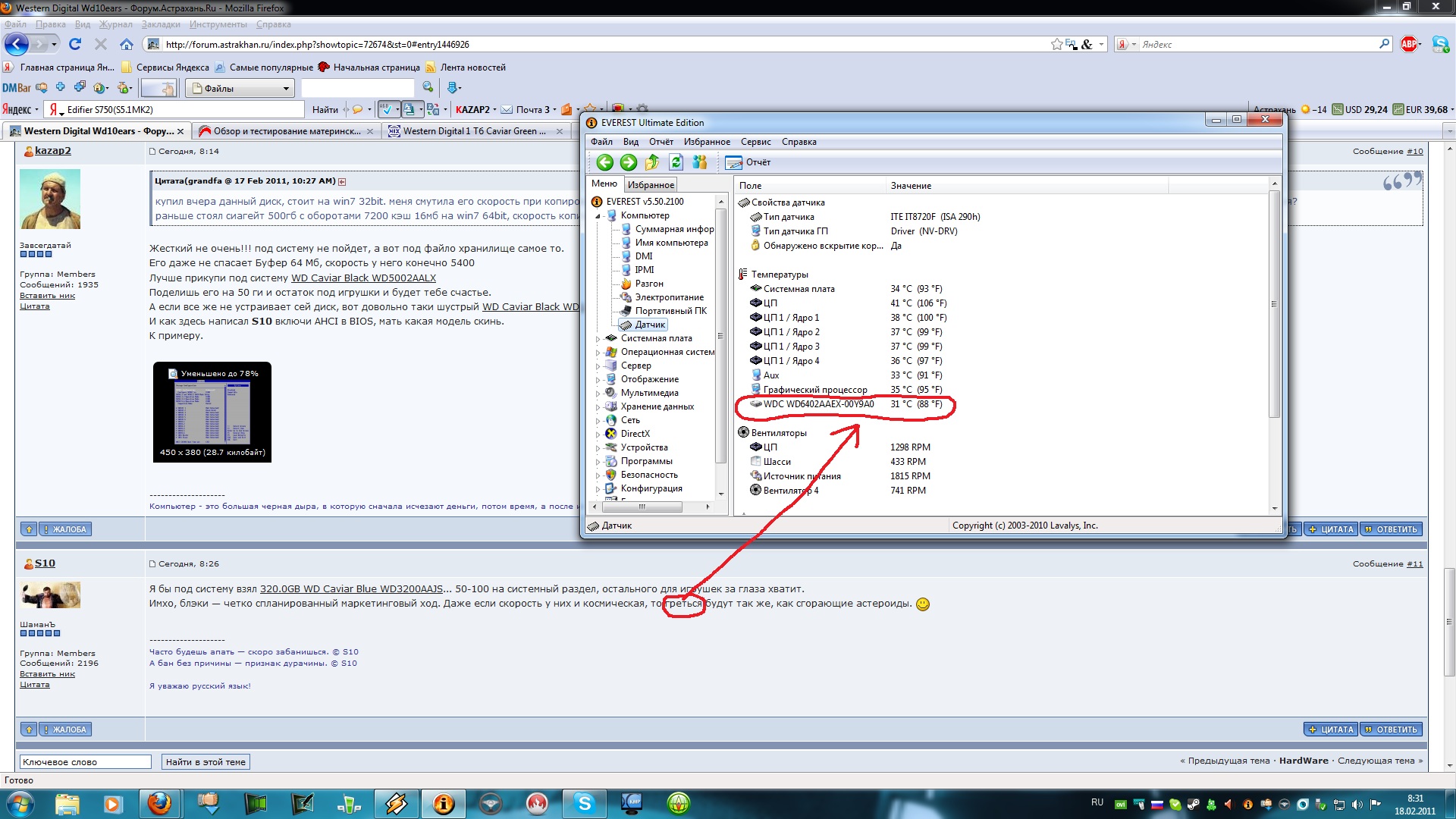The image size is (1456, 819).
Task: Click the Firefox home icon
Action: tap(127, 44)
